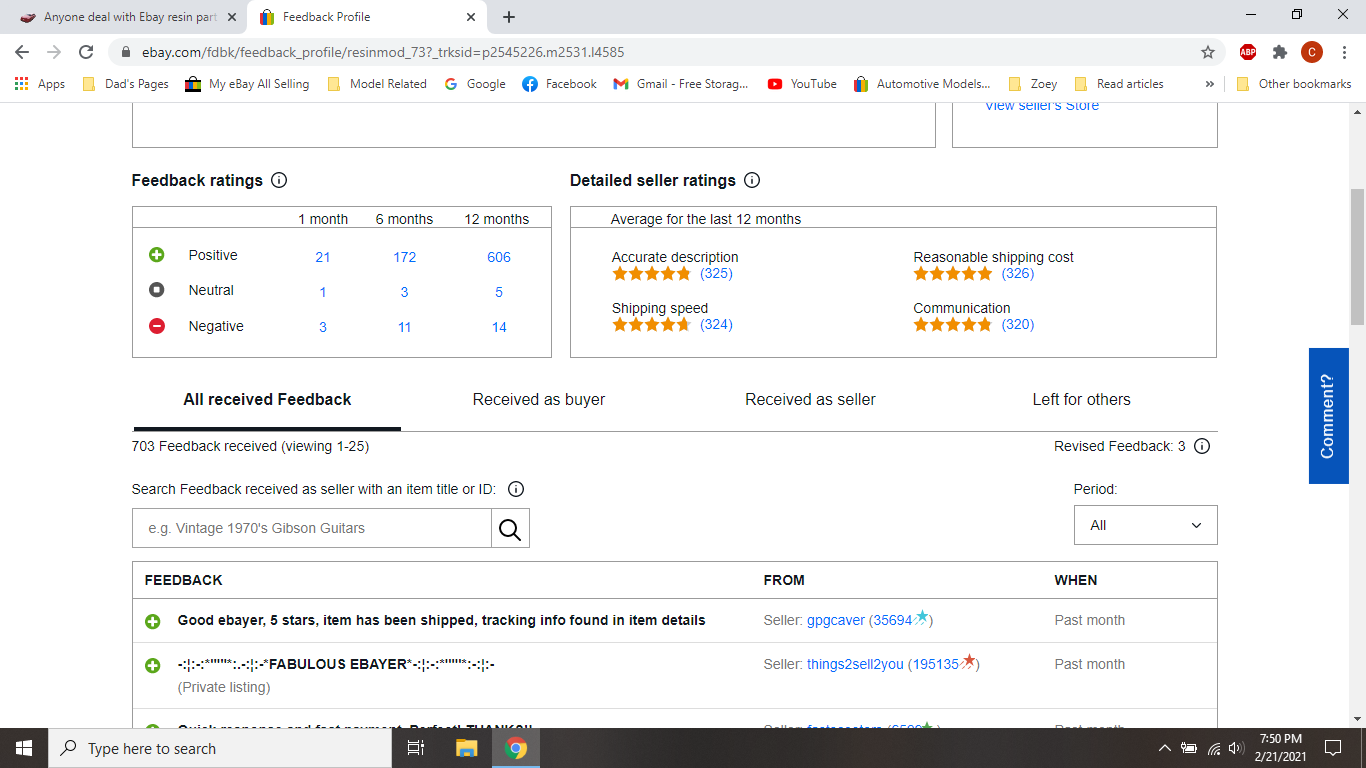Open the Automotive Models bookmark
This screenshot has width=1366, height=768.
tap(922, 84)
